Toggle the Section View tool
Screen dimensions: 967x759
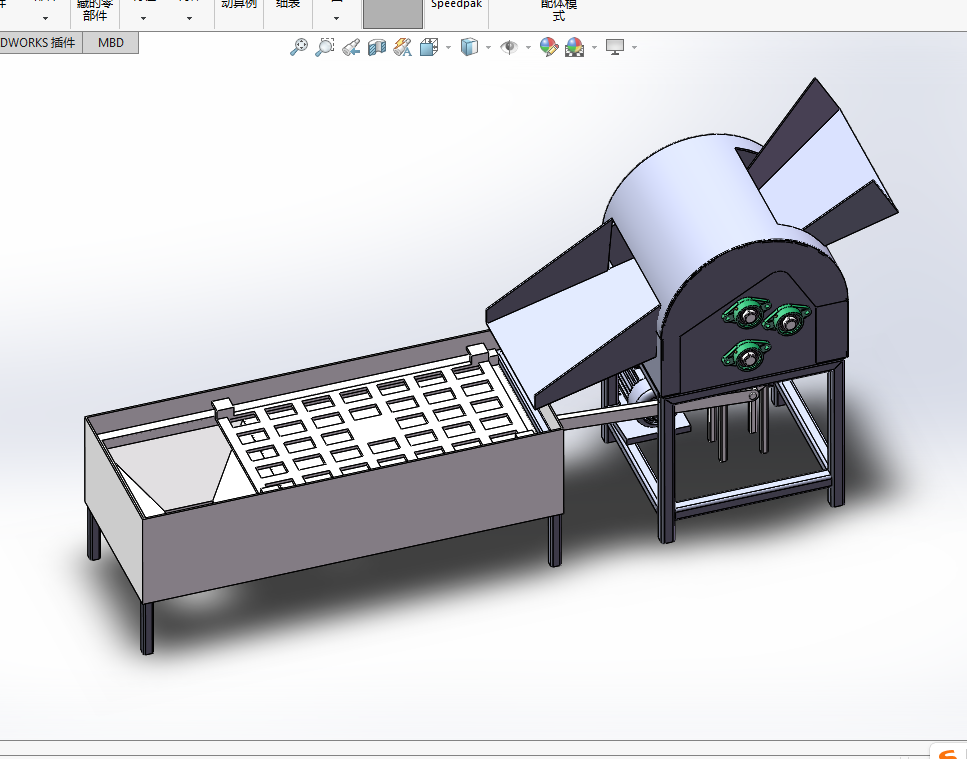[x=377, y=47]
